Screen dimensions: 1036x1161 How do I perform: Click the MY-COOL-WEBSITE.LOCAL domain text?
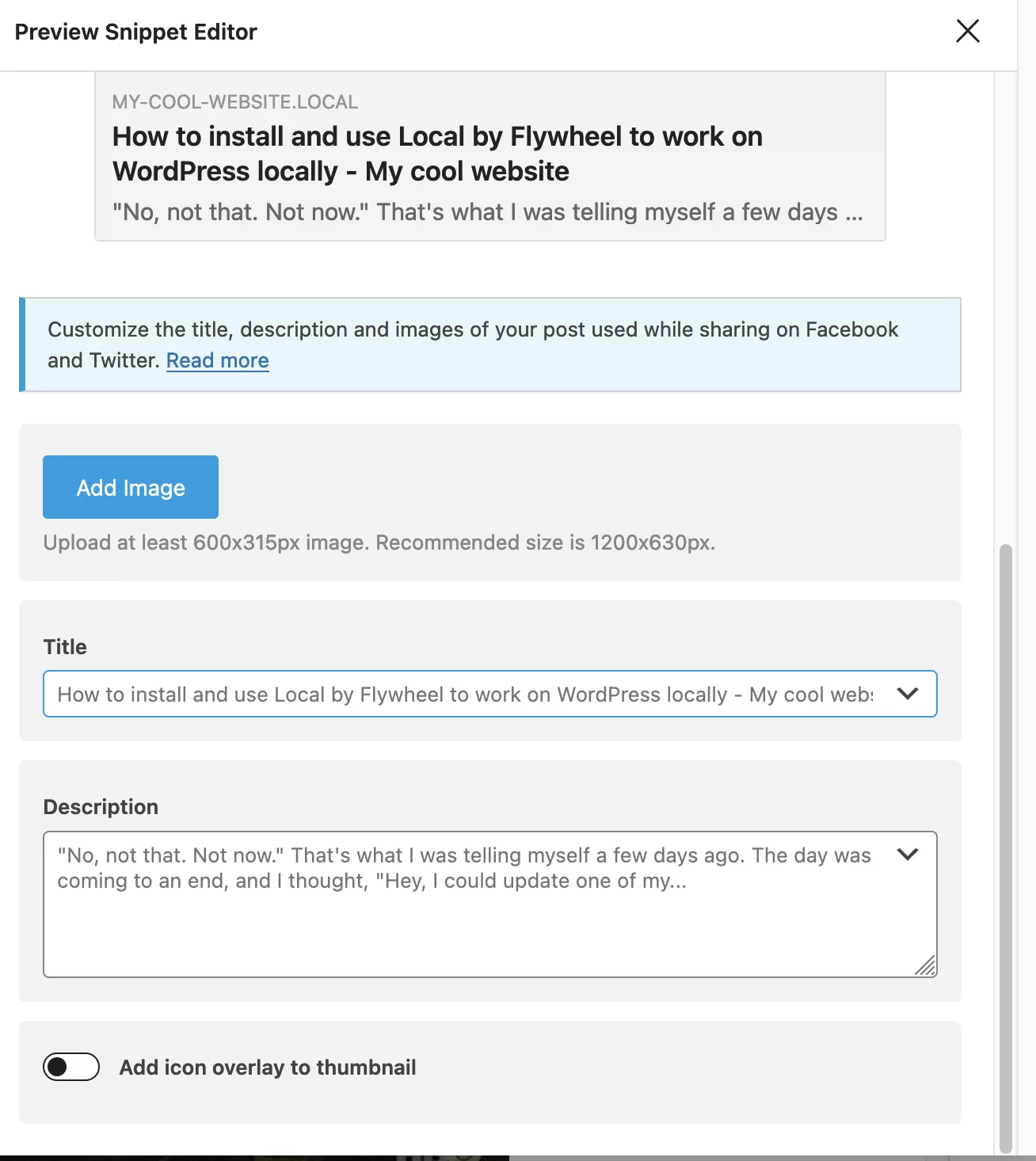point(235,102)
